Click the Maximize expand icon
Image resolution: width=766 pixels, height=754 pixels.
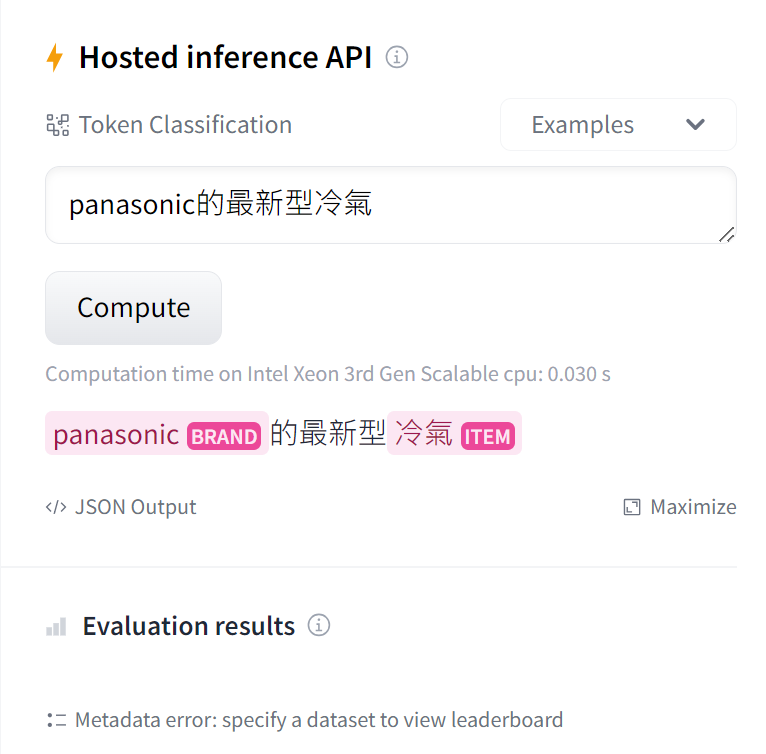[x=631, y=507]
